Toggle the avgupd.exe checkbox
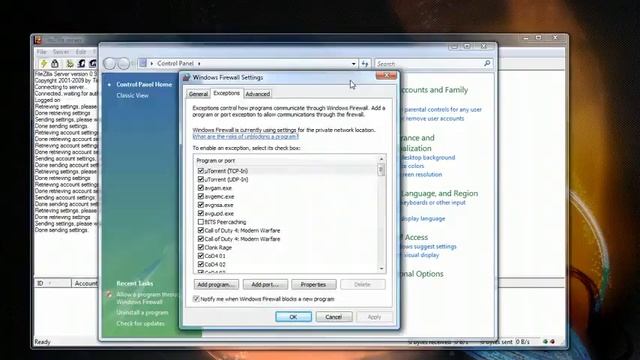640x360 pixels. [200, 213]
